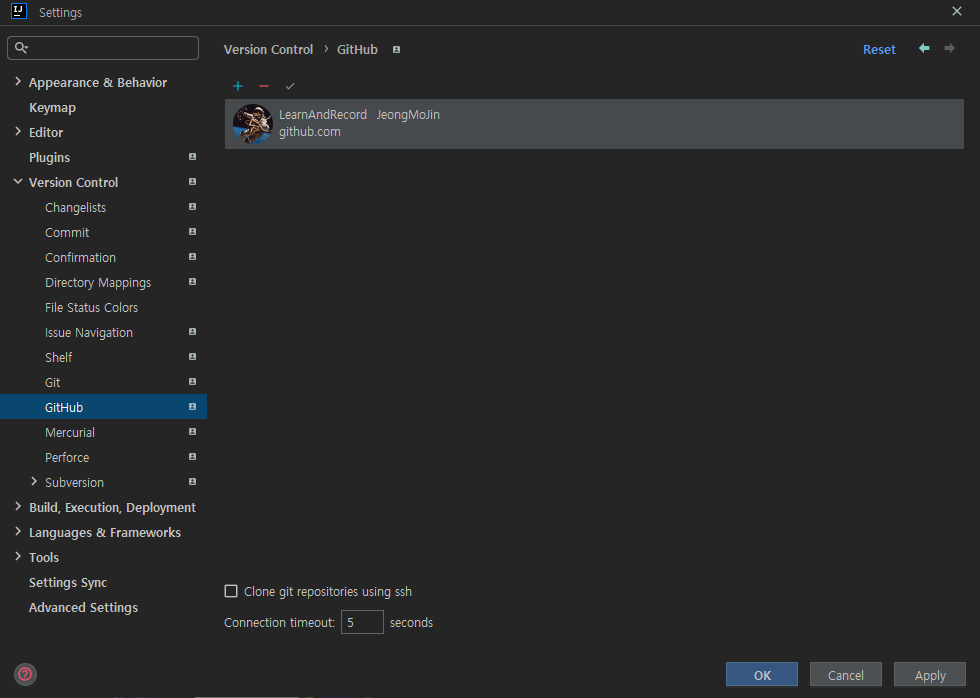980x698 pixels.
Task: Click the project icon beside Changelists
Action: click(192, 207)
